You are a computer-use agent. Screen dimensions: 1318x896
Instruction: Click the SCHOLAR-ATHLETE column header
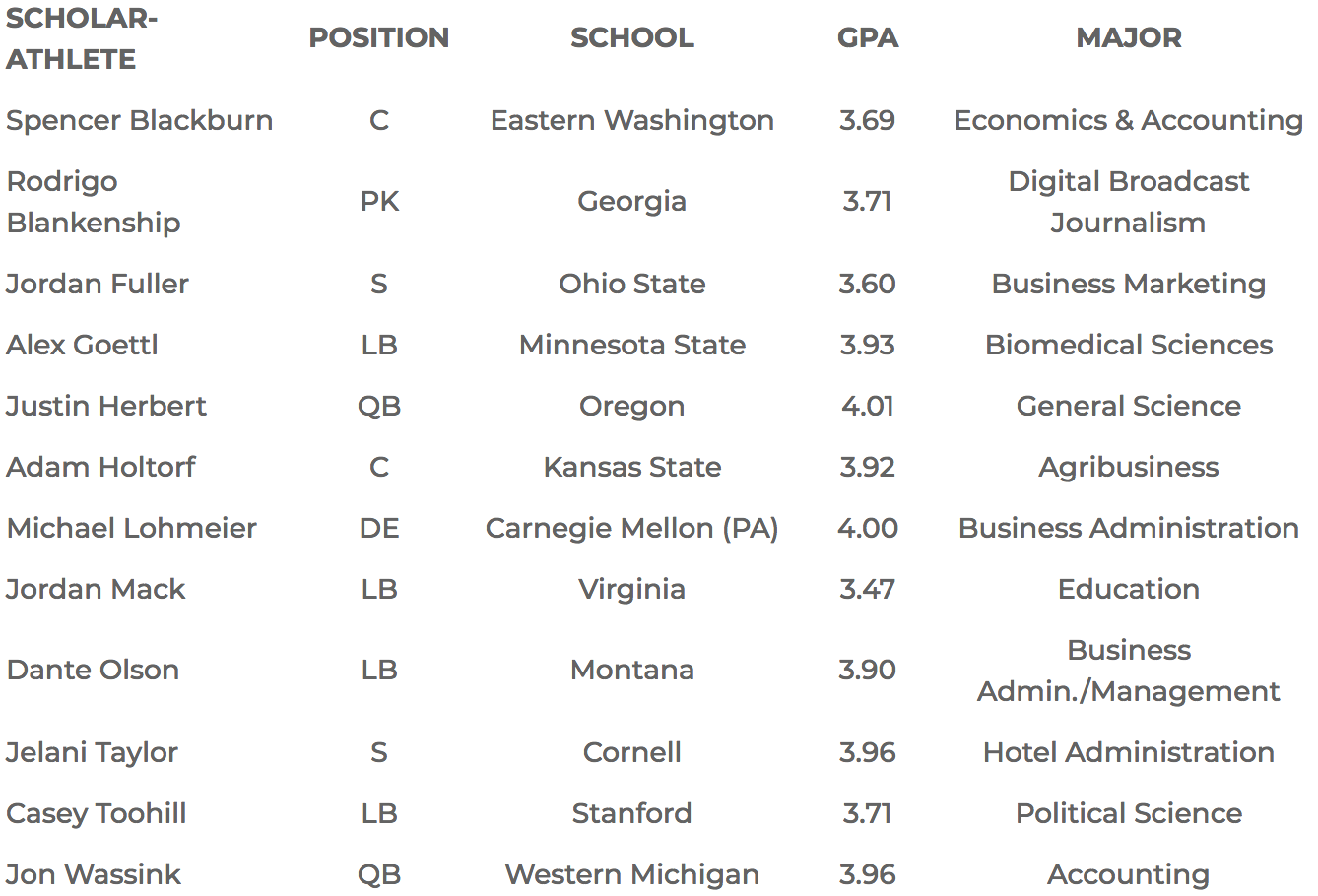coord(81,38)
